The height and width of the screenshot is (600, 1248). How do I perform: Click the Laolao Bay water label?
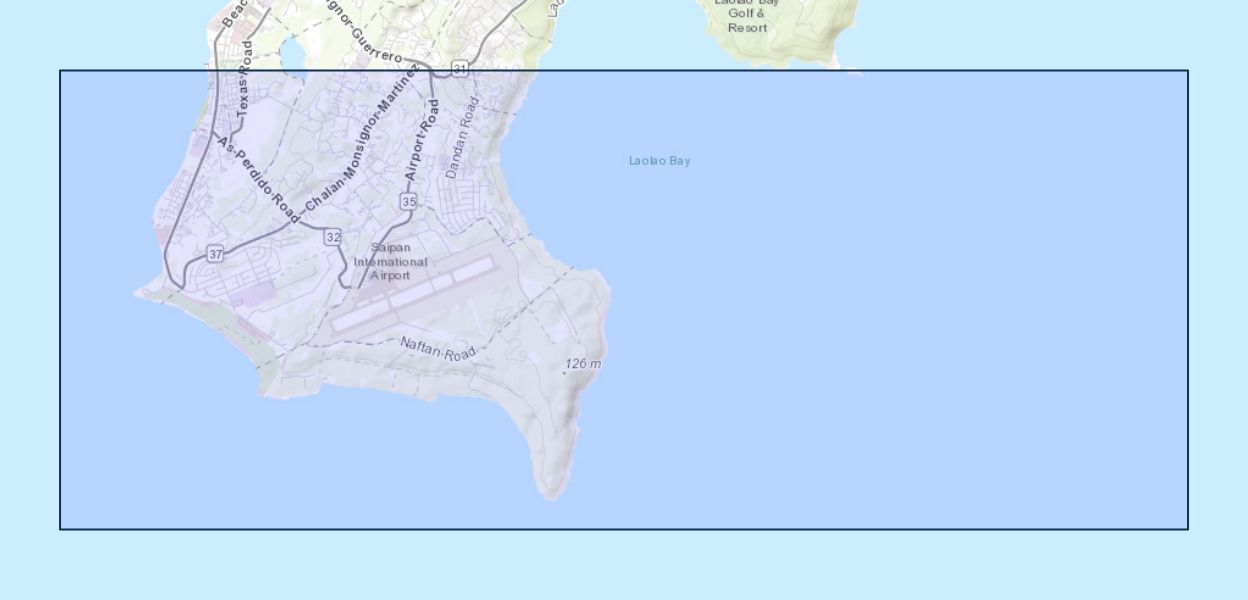tap(659, 161)
